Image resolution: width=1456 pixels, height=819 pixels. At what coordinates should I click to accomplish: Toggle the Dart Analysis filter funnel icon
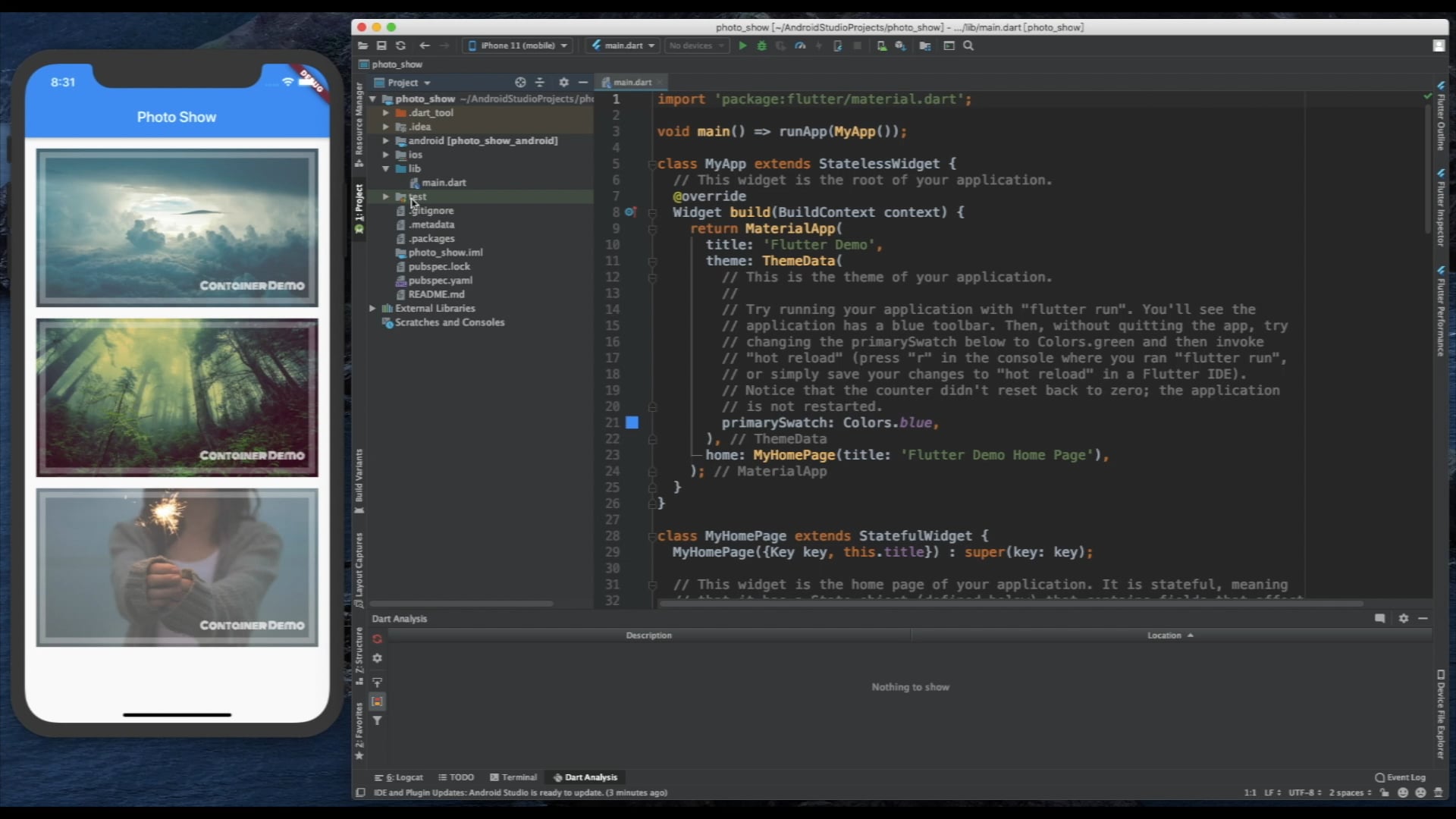[377, 720]
